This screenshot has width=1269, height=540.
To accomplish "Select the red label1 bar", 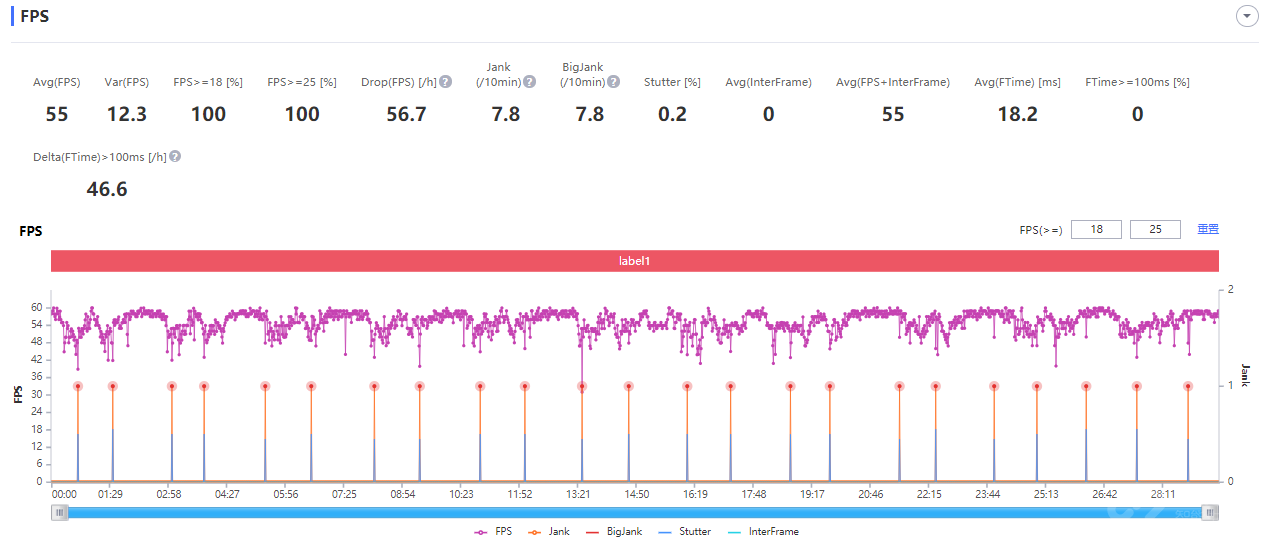I will [635, 260].
